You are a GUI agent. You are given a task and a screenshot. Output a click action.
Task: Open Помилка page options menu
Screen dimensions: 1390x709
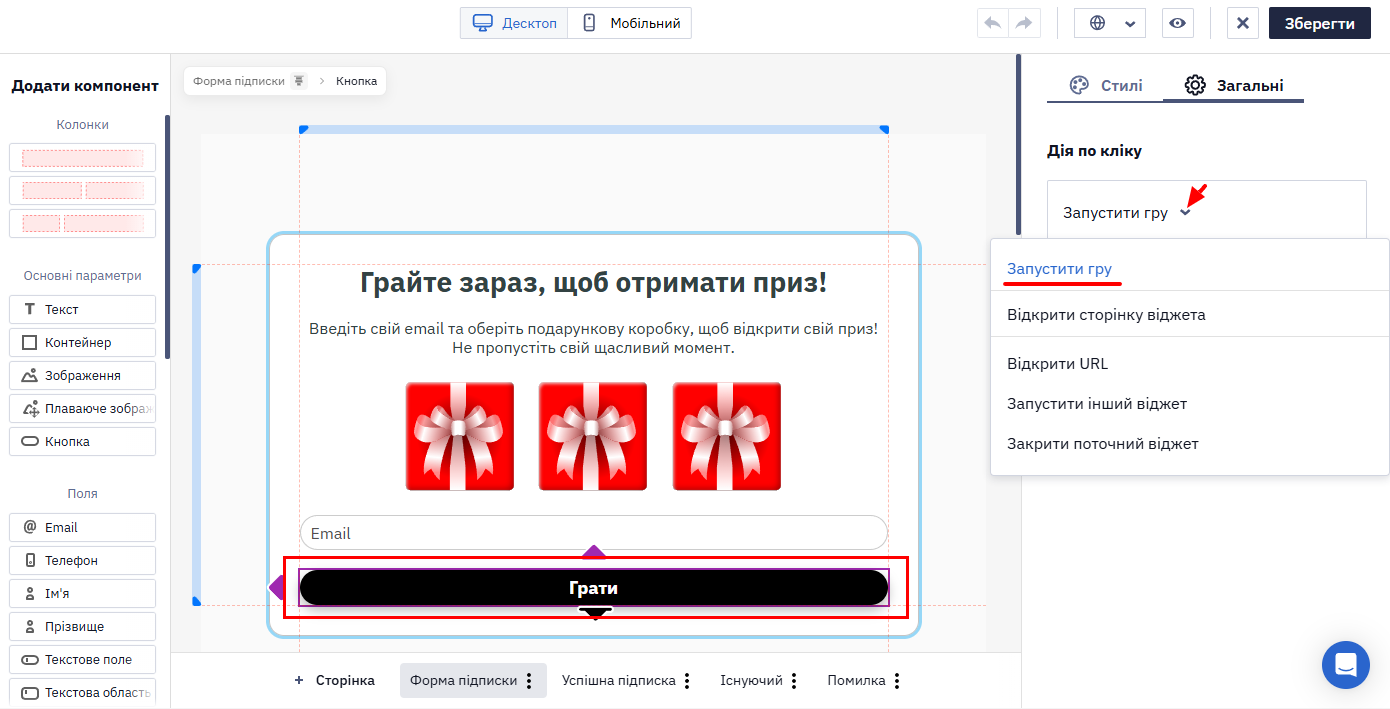[897, 681]
